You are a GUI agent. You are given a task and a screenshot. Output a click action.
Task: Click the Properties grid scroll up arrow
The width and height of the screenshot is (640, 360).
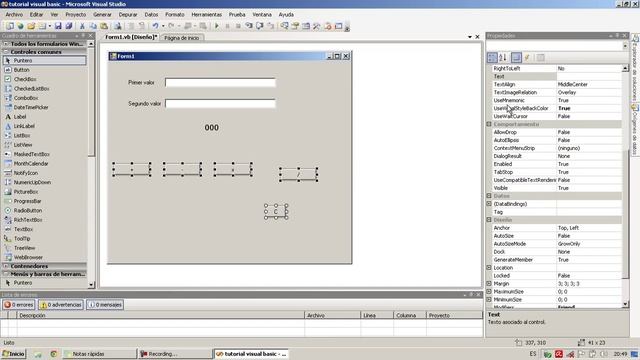[x=625, y=69]
